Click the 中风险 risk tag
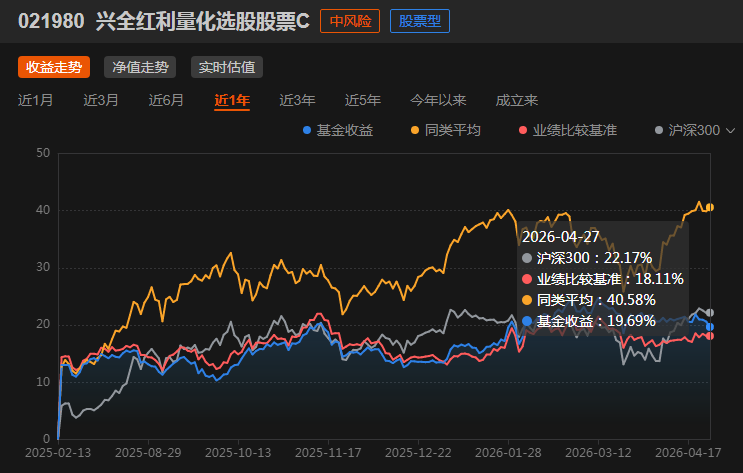743x473 pixels. coord(350,21)
